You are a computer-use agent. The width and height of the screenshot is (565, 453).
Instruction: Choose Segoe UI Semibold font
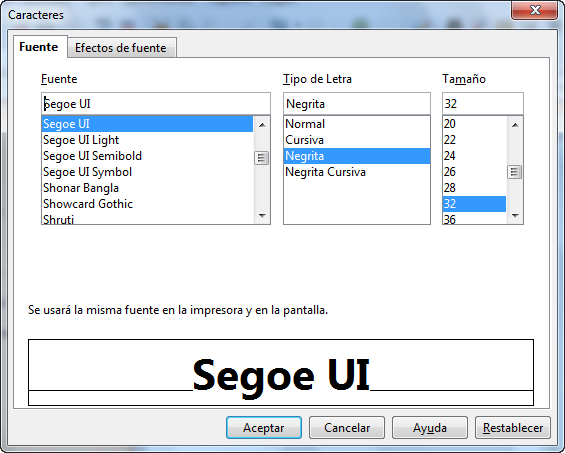click(148, 156)
